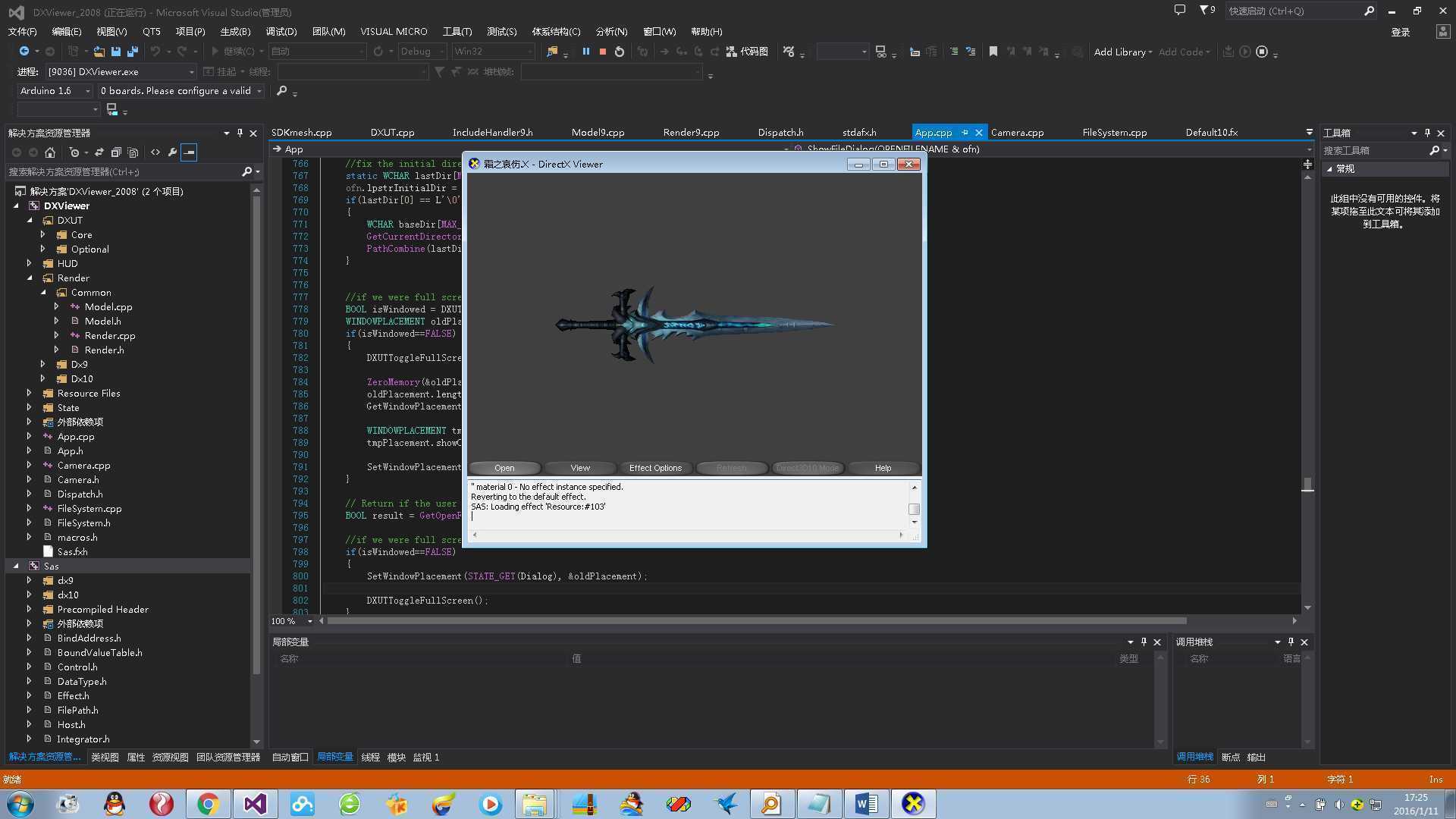The image size is (1456, 819).
Task: Click the Arduino serial monitor search icon
Action: click(x=282, y=91)
